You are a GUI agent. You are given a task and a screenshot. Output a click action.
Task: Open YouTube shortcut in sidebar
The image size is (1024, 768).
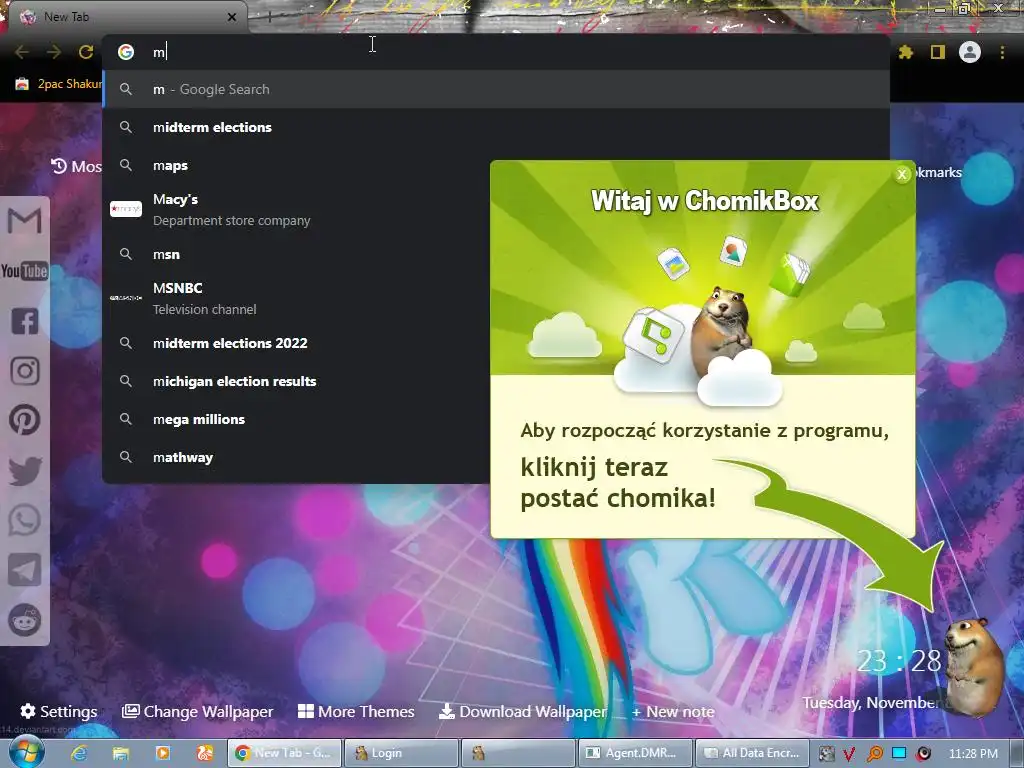[x=25, y=270]
